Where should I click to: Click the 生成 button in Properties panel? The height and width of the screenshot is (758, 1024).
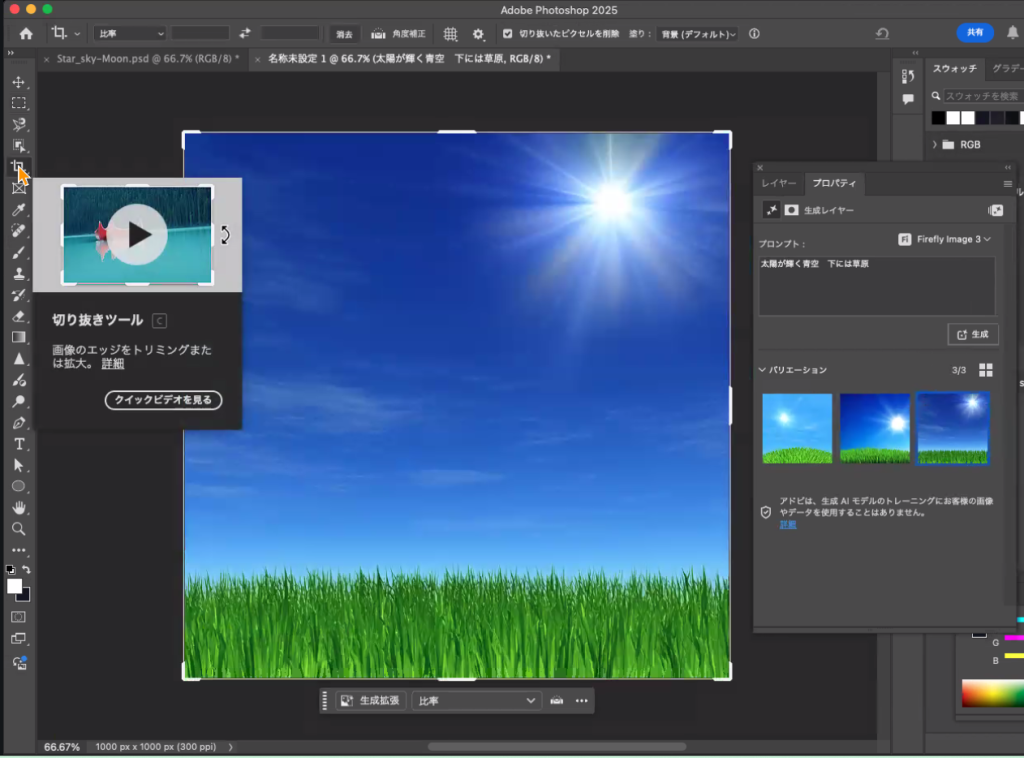coord(972,334)
